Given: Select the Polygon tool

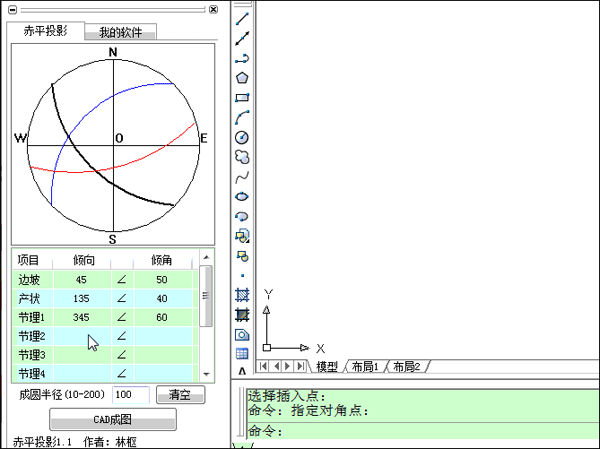Looking at the screenshot, I should (x=241, y=78).
